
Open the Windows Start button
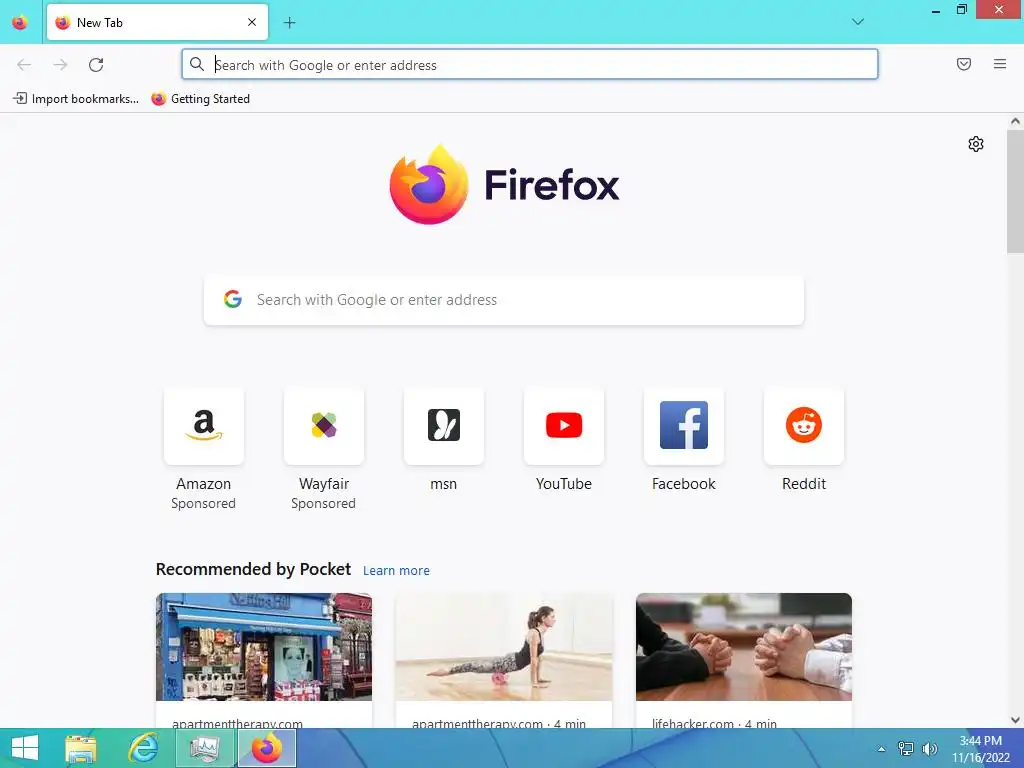point(25,748)
